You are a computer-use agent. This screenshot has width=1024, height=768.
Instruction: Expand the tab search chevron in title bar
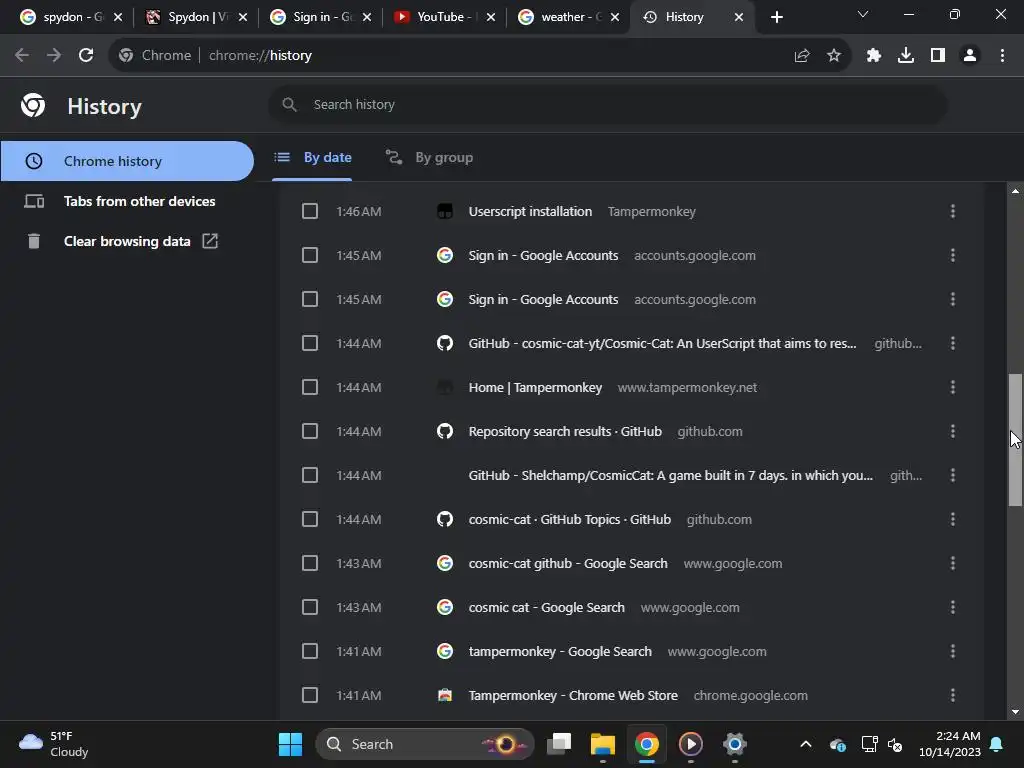coord(863,14)
